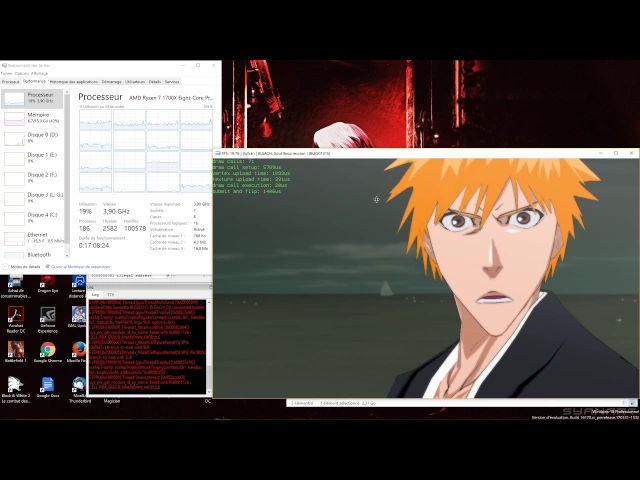Viewport: 640px width, 480px height.
Task: Open the Options menu in Task Manager
Action: 22,73
